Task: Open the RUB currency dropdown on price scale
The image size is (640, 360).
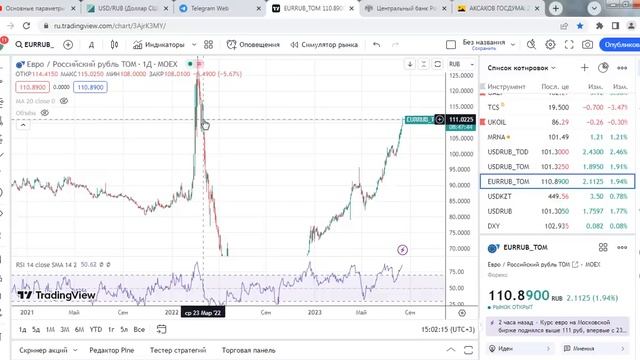Action: (461, 64)
